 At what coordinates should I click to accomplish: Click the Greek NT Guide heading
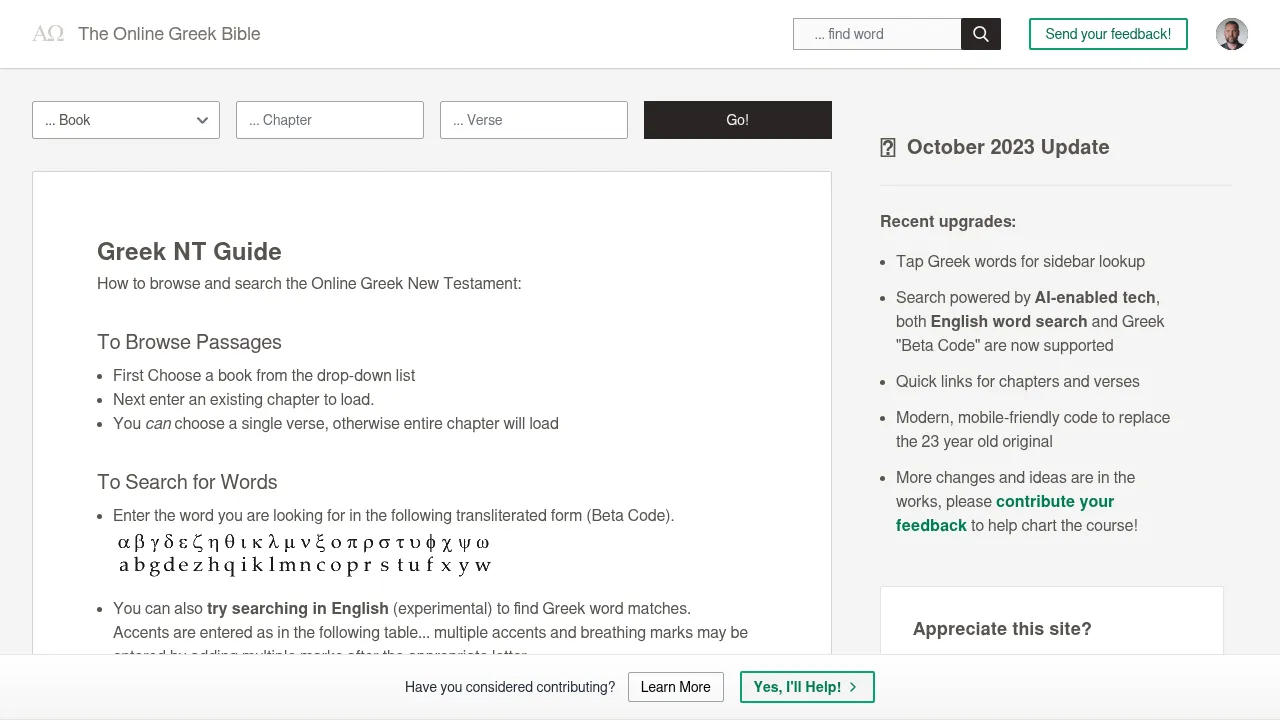point(189,252)
